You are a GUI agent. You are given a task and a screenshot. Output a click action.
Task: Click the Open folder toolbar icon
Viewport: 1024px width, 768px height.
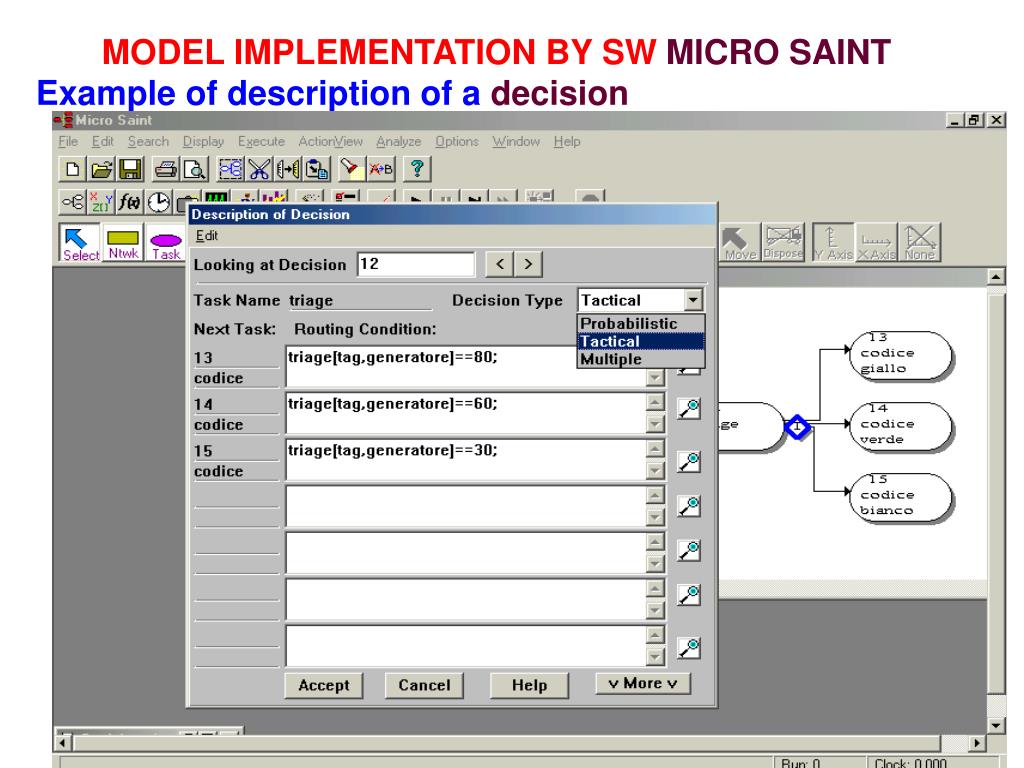click(101, 170)
